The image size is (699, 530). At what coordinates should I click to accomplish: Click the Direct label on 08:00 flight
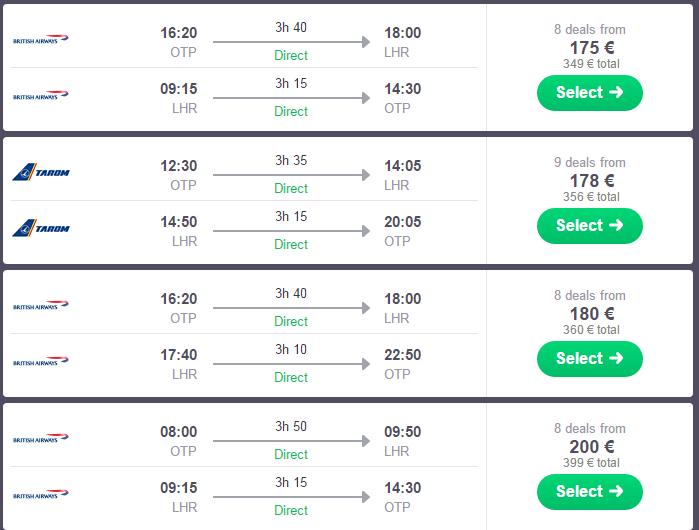coord(291,454)
